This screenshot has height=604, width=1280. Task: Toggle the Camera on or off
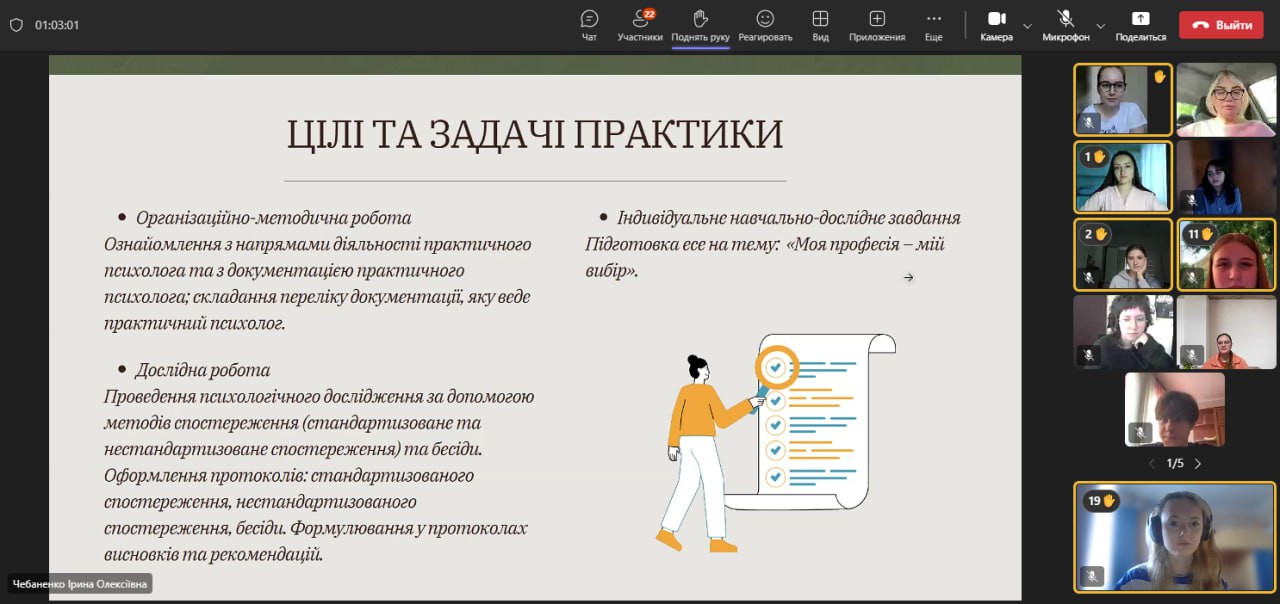[x=996, y=24]
